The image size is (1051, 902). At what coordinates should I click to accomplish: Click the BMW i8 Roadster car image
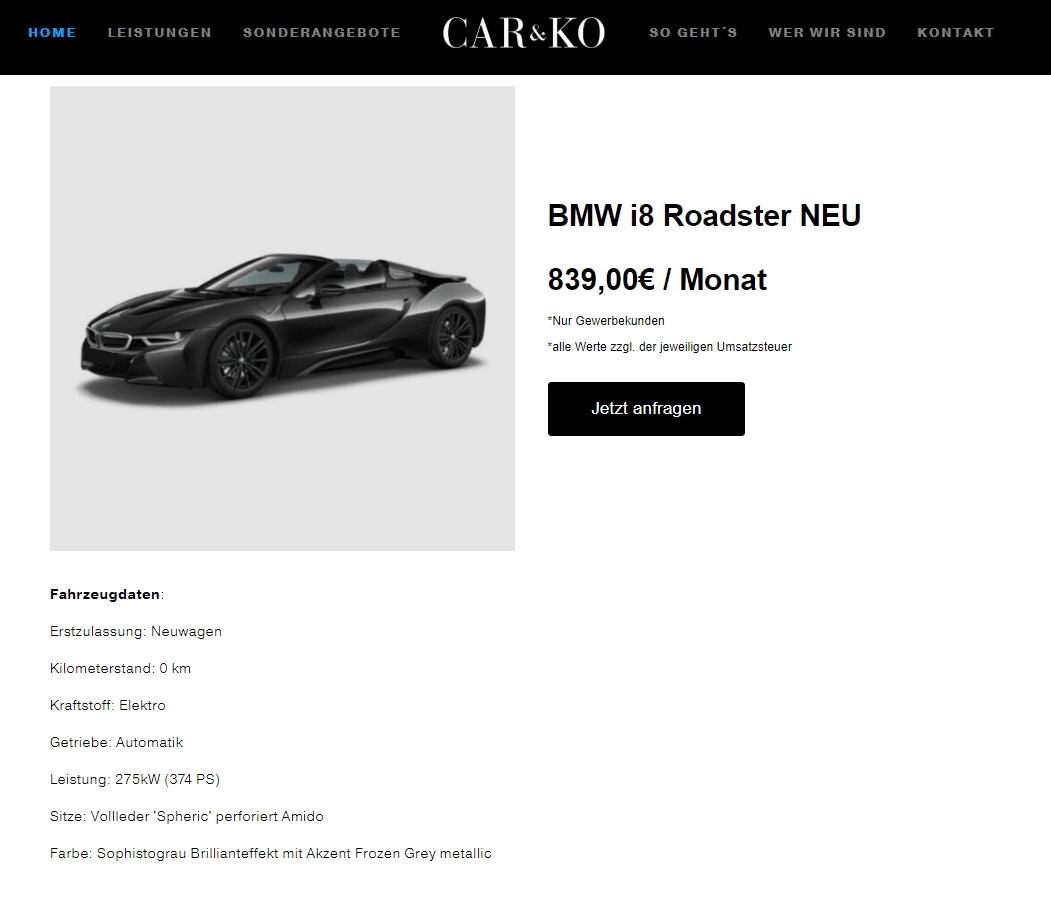(x=282, y=318)
